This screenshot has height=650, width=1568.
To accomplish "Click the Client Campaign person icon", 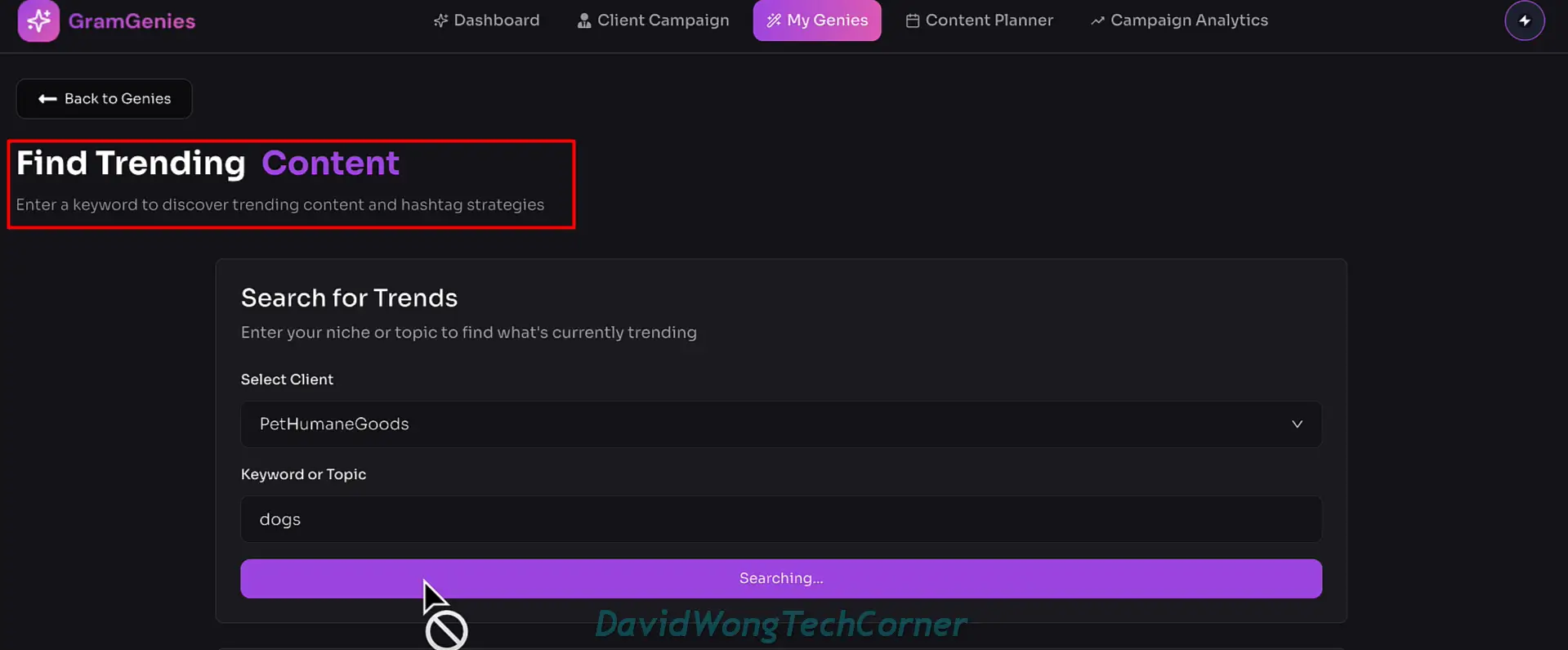I will [x=584, y=20].
